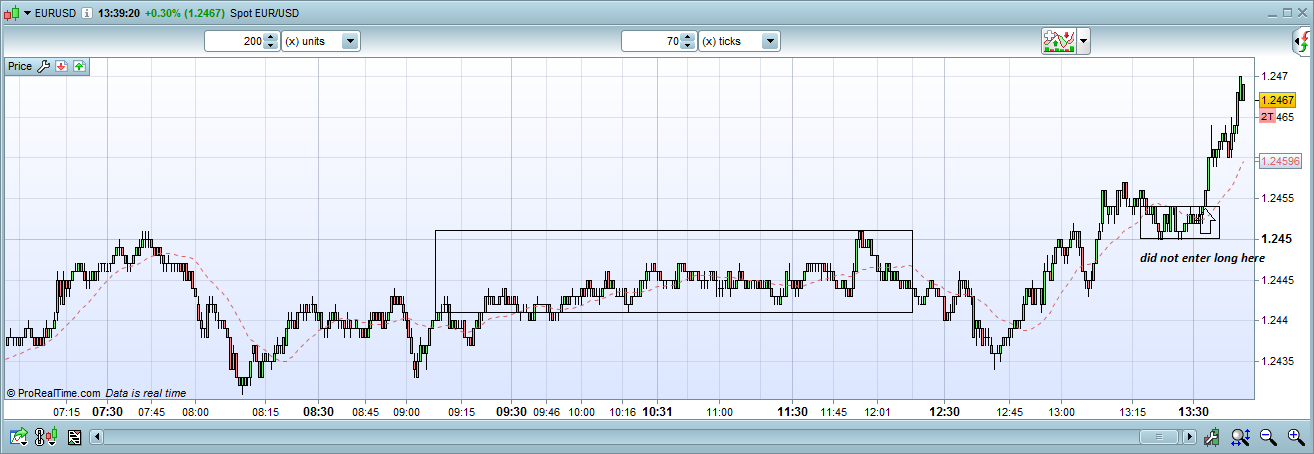Click the candlestick chart style icon

[x=11, y=12]
